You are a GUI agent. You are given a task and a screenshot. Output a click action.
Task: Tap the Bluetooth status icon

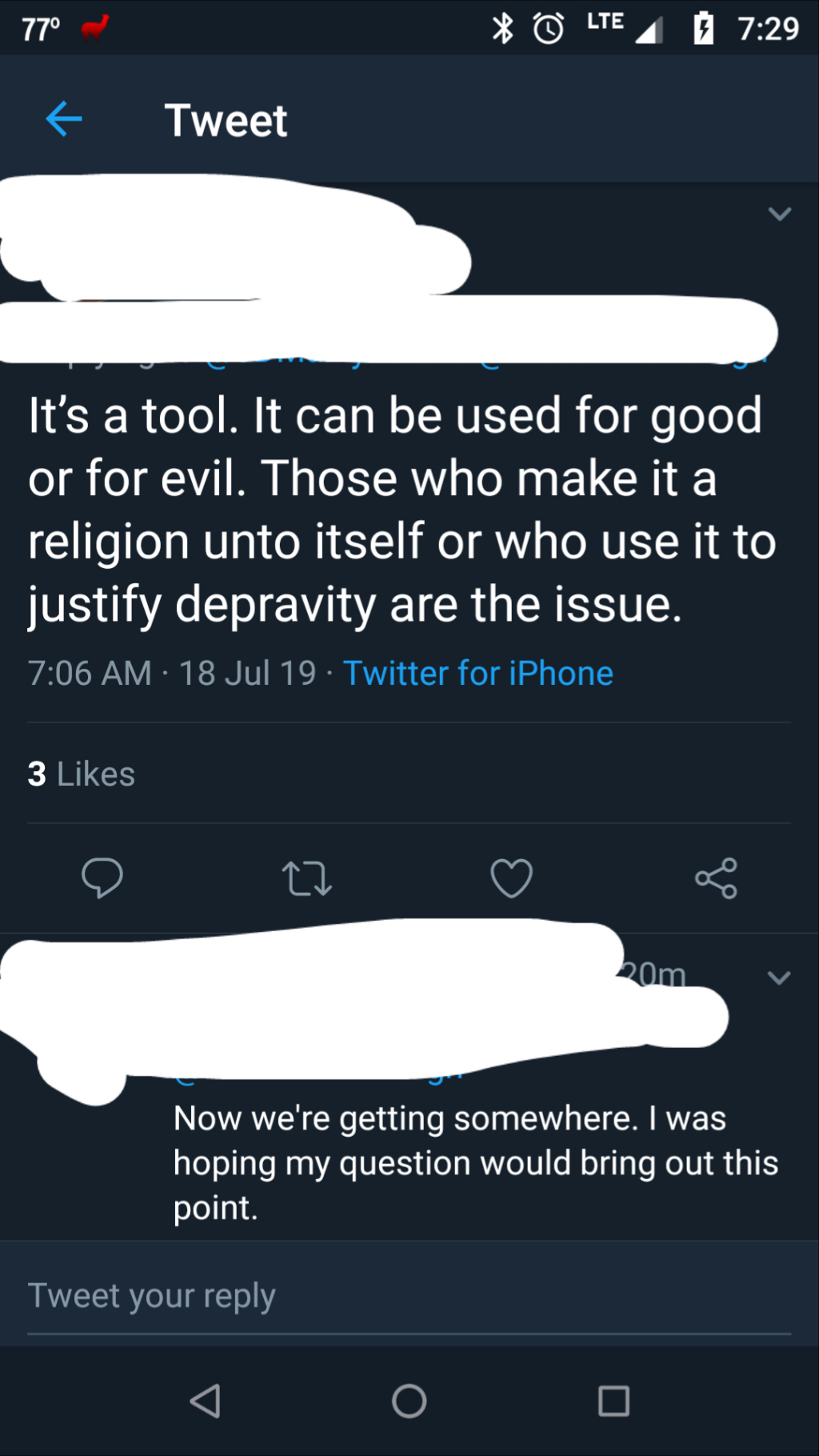(x=502, y=29)
